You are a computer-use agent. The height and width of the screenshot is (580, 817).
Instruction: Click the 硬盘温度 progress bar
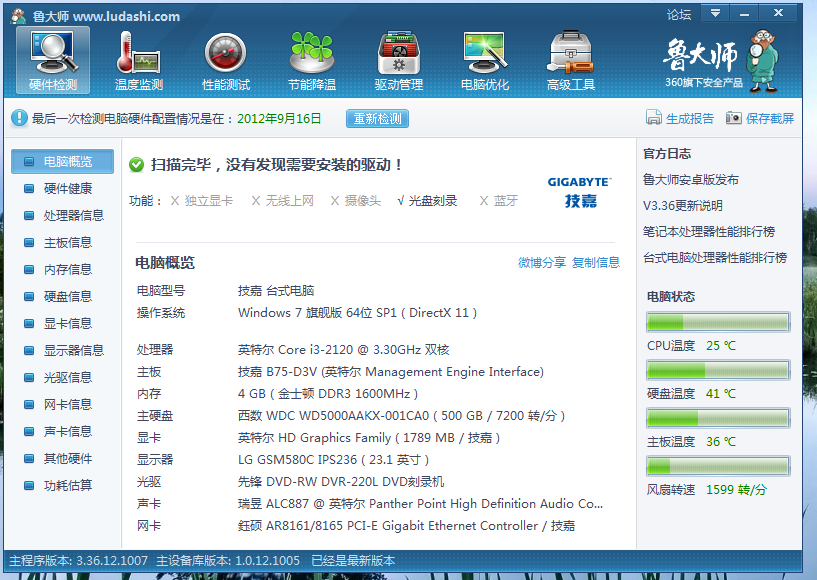click(x=718, y=370)
